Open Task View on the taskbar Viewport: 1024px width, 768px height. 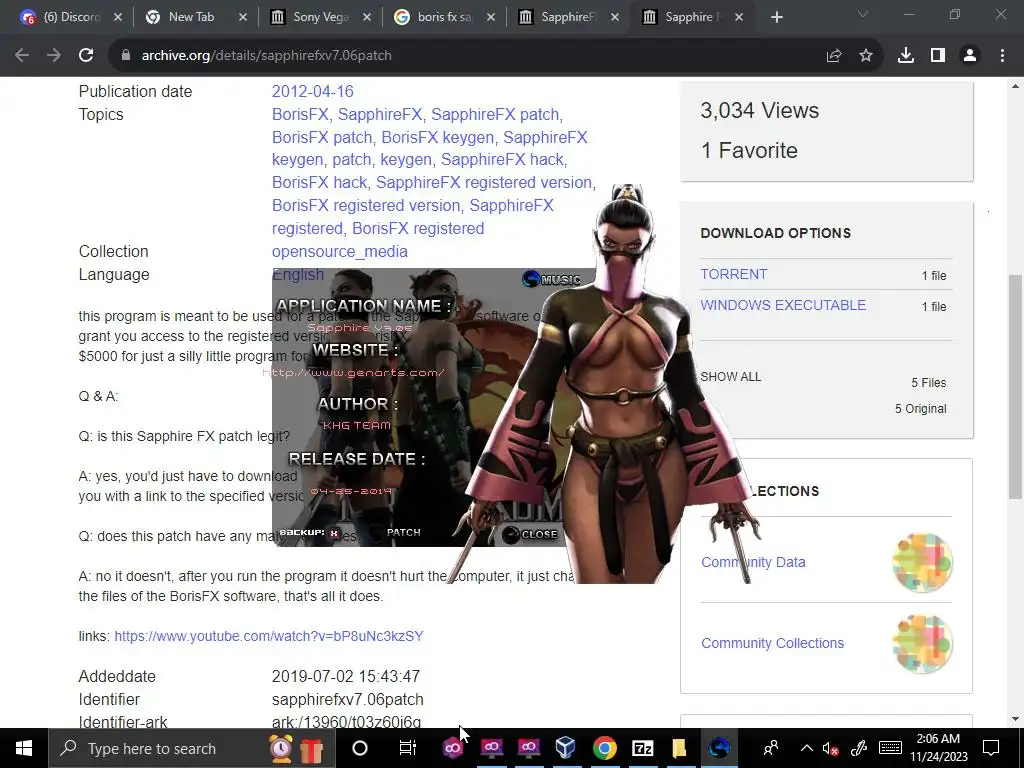[408, 748]
